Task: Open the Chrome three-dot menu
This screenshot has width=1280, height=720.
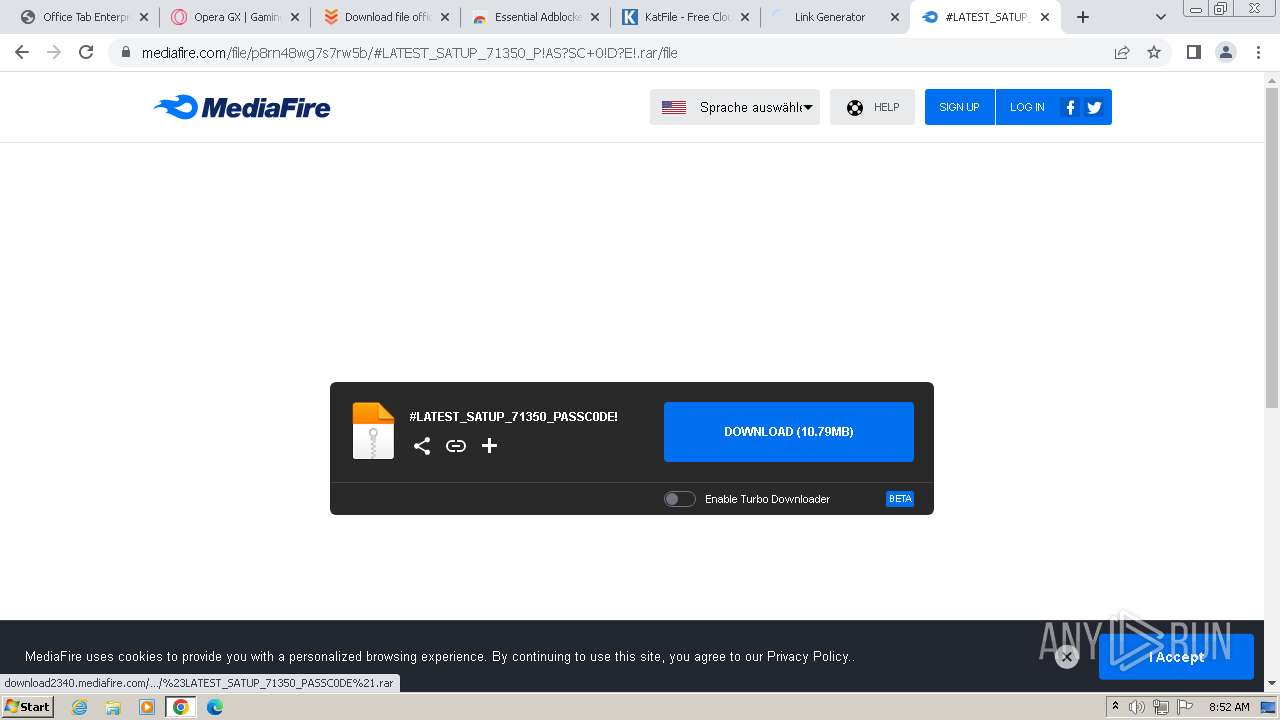Action: (x=1258, y=52)
